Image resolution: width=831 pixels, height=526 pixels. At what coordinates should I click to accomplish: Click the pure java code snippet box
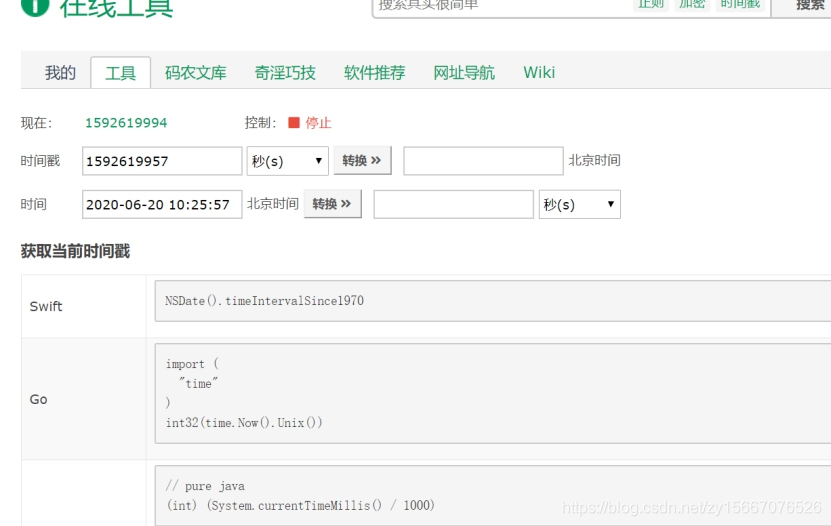pos(493,496)
